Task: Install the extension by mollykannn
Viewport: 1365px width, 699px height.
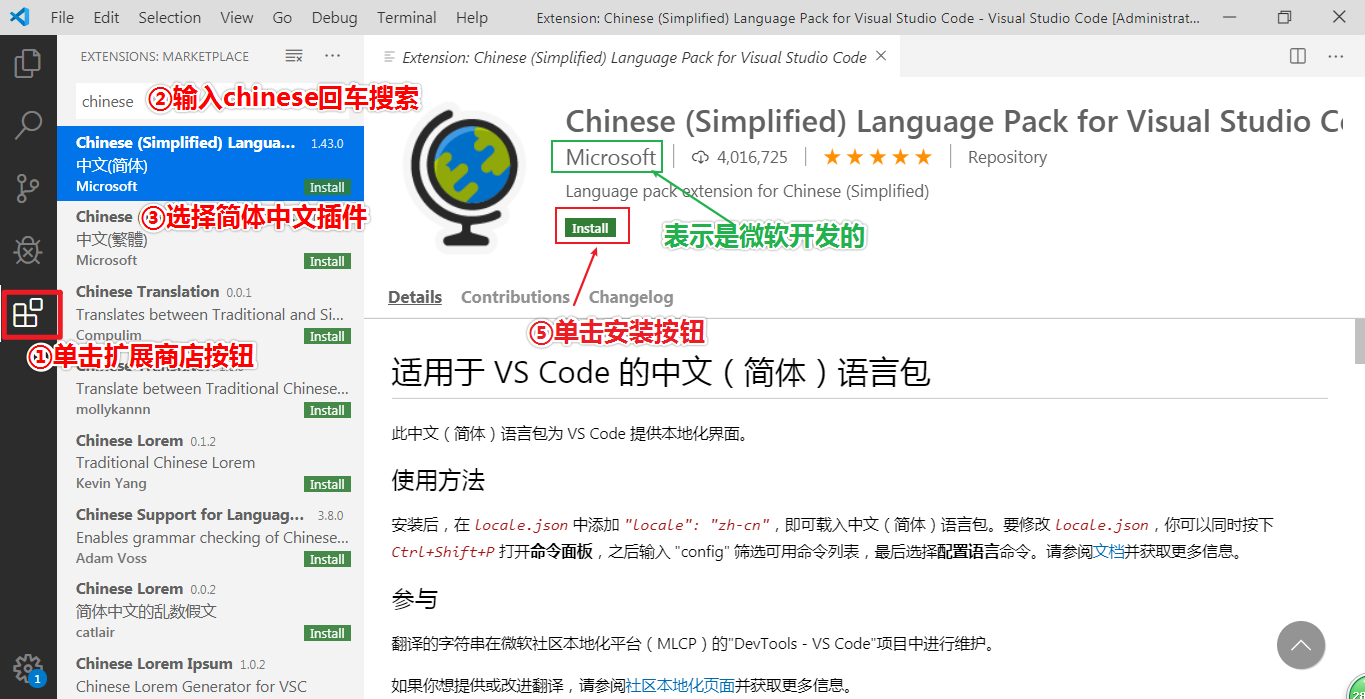Action: click(327, 410)
